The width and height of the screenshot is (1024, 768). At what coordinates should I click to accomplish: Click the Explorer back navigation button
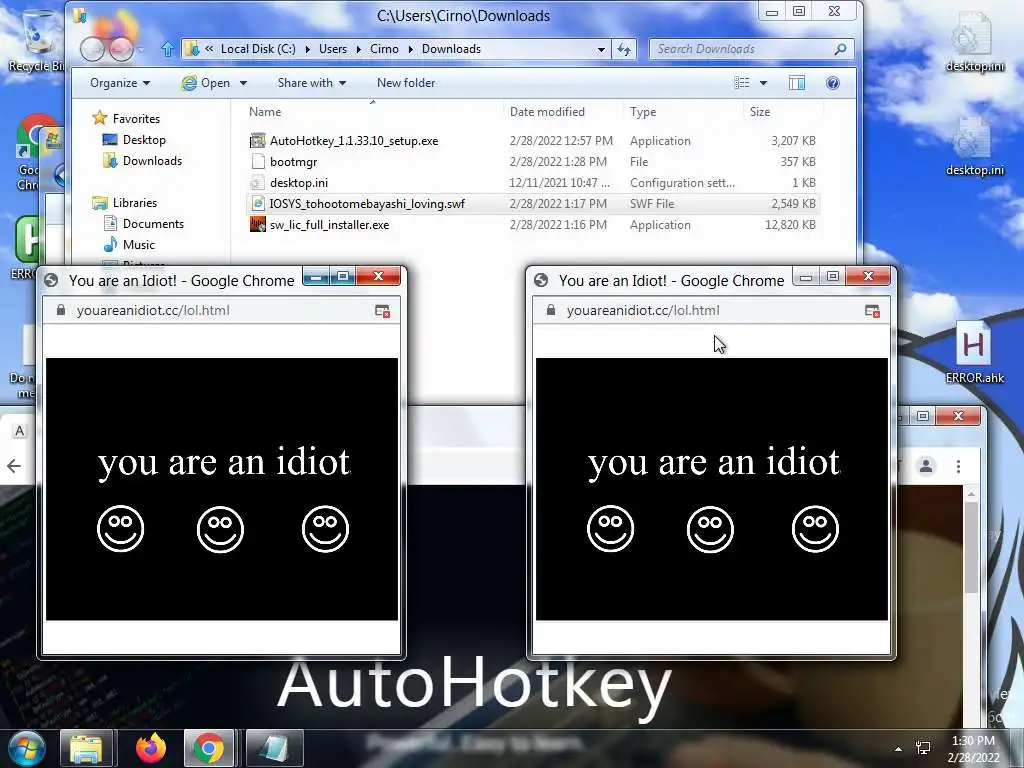tap(92, 49)
